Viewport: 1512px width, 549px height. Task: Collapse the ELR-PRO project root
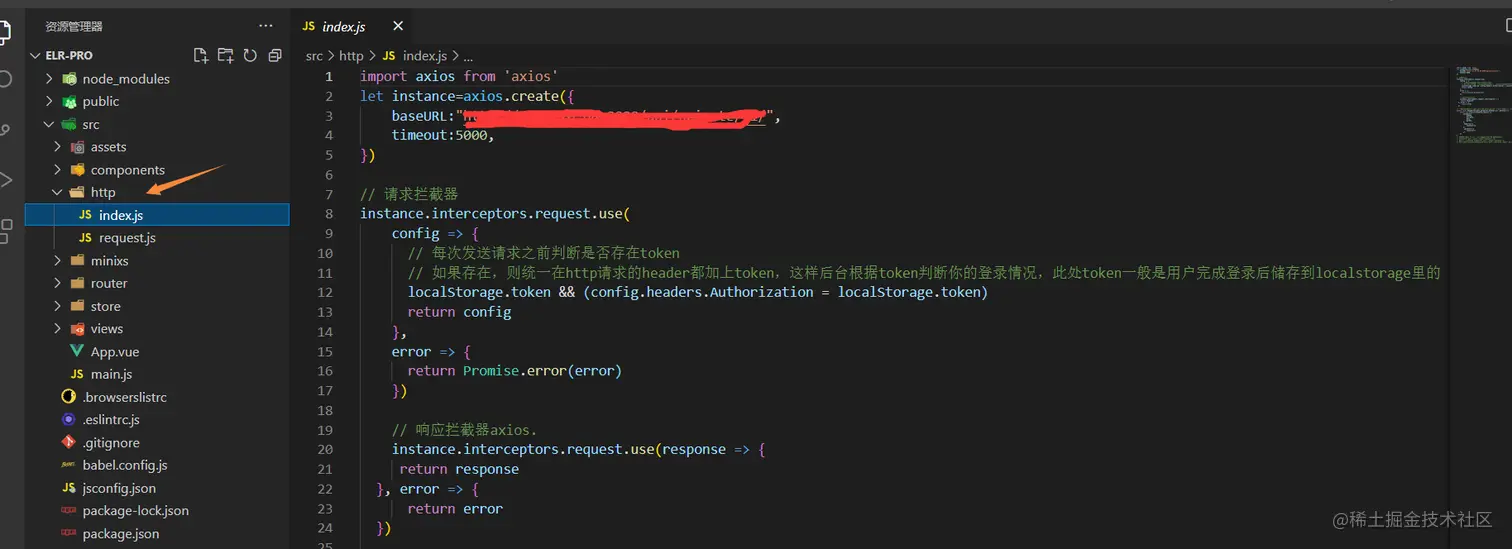pyautogui.click(x=37, y=55)
